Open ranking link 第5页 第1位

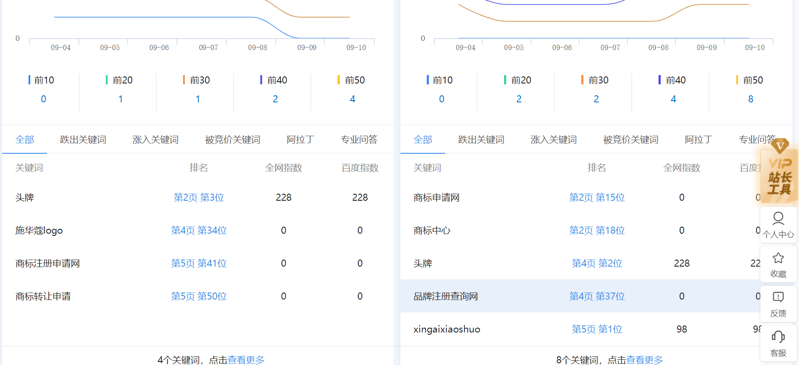tap(597, 329)
